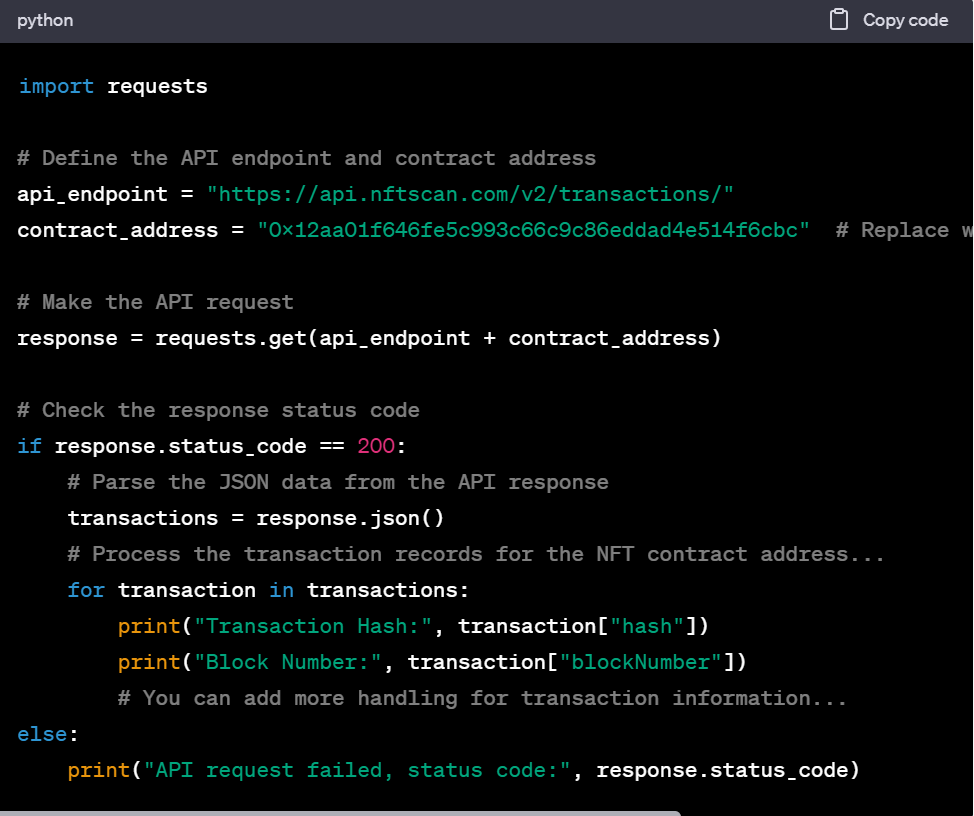Click the Replace comment after contract_address
The width and height of the screenshot is (974, 816).
(901, 230)
